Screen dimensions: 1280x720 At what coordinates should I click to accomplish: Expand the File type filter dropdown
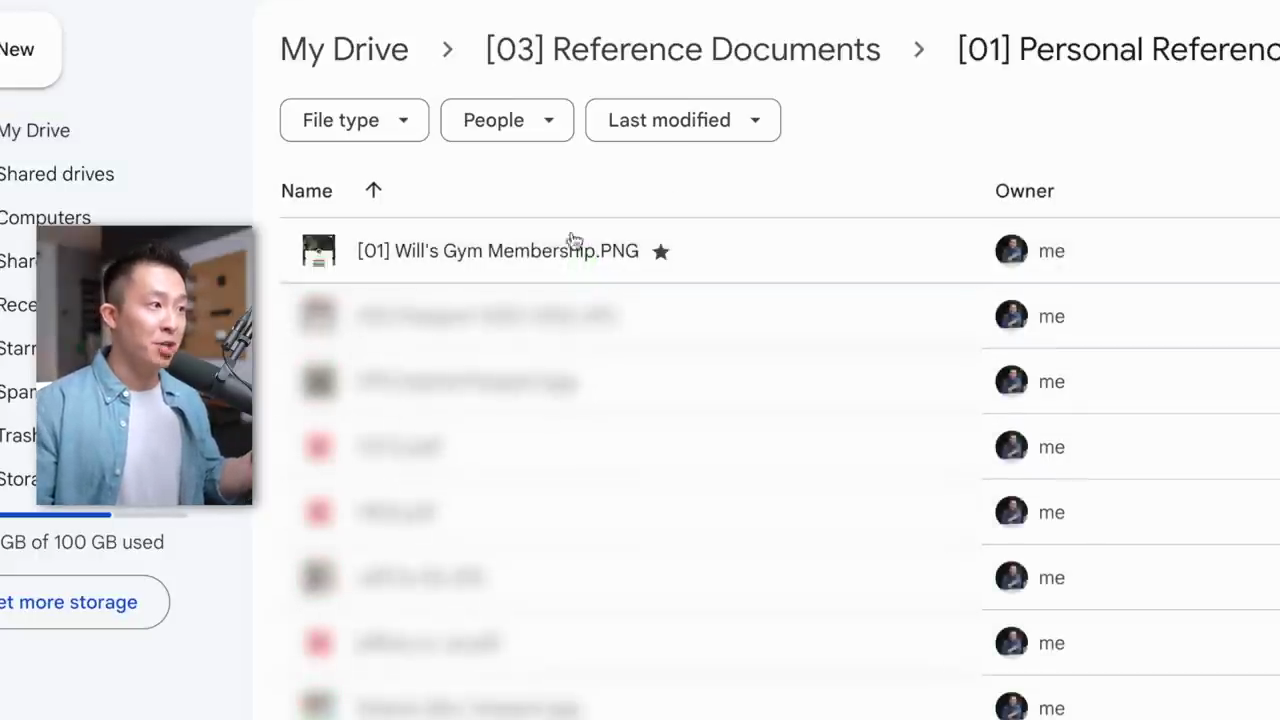click(x=354, y=120)
